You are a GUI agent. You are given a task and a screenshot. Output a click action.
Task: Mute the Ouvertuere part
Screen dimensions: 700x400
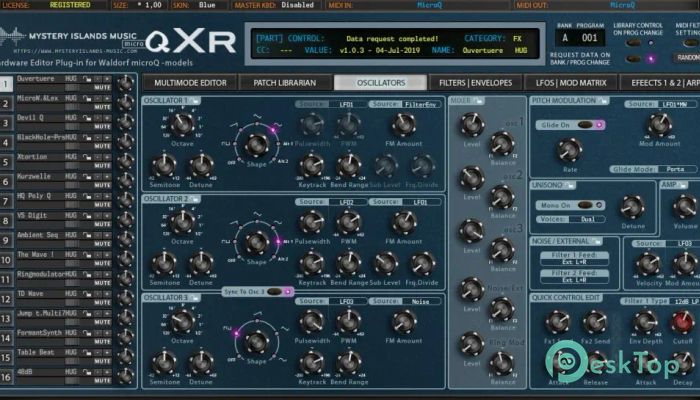pyautogui.click(x=102, y=88)
